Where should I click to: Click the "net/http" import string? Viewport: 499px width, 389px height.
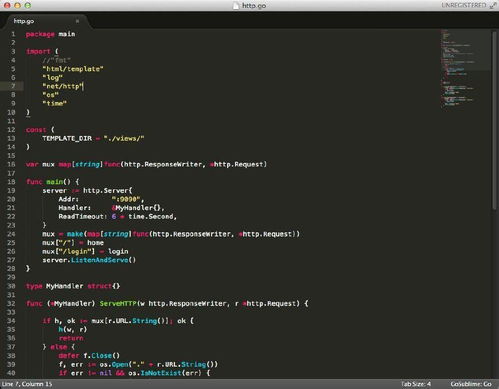point(62,86)
